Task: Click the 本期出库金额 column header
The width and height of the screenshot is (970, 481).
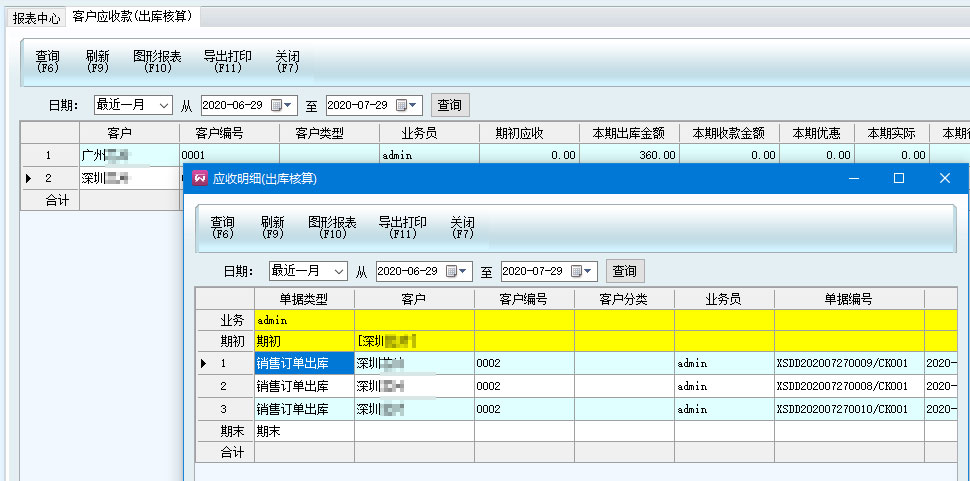Action: click(x=630, y=133)
